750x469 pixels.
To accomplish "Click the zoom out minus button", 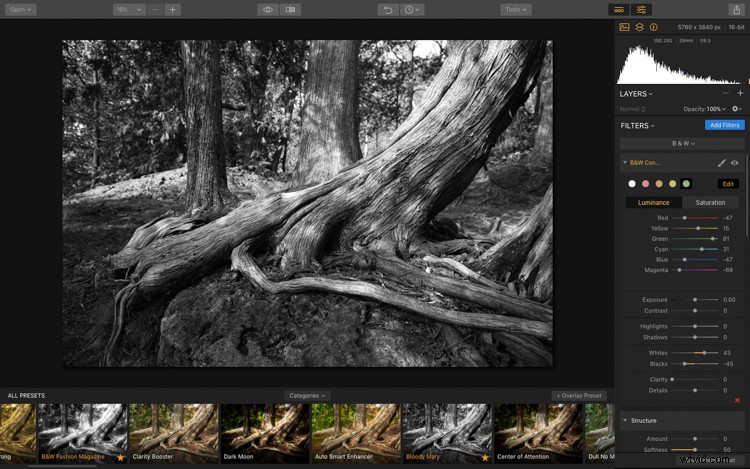I will pyautogui.click(x=155, y=10).
